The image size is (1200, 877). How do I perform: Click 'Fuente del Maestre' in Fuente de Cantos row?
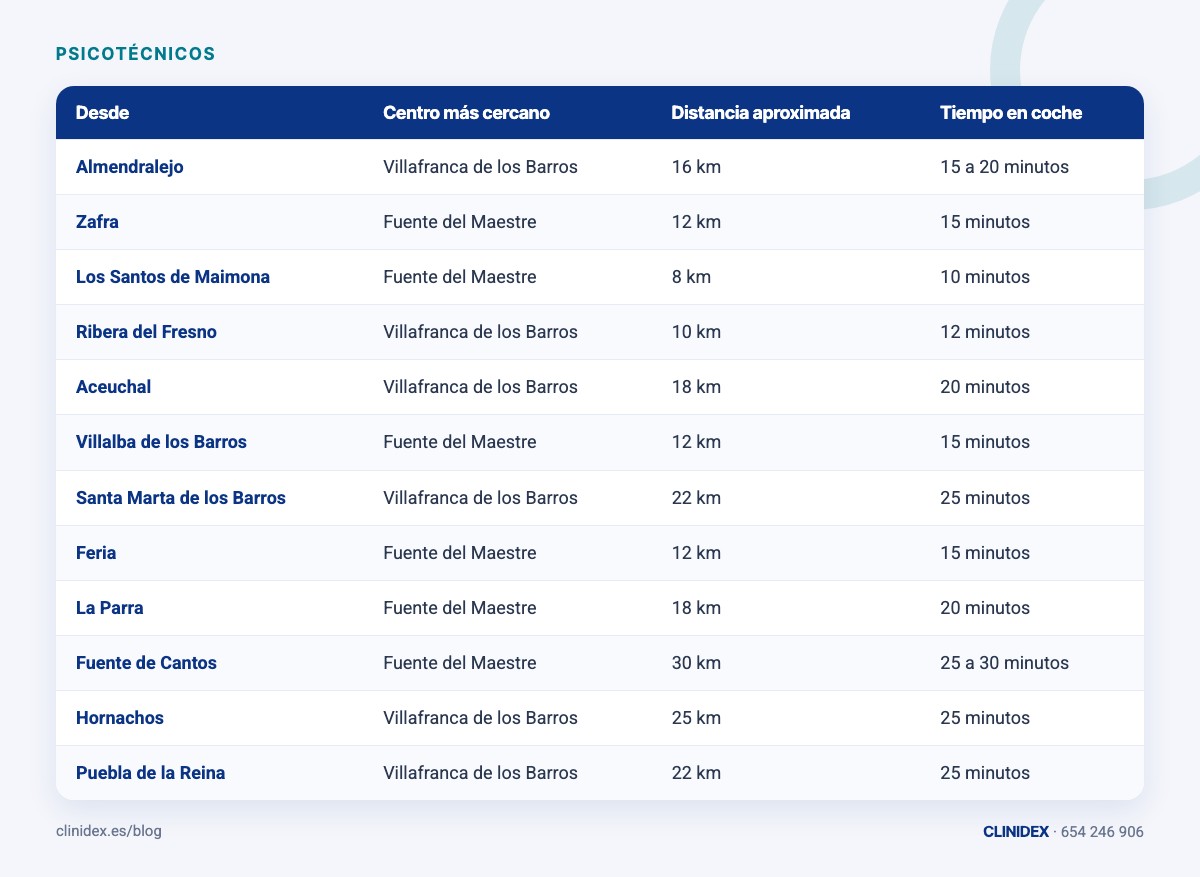tap(460, 663)
